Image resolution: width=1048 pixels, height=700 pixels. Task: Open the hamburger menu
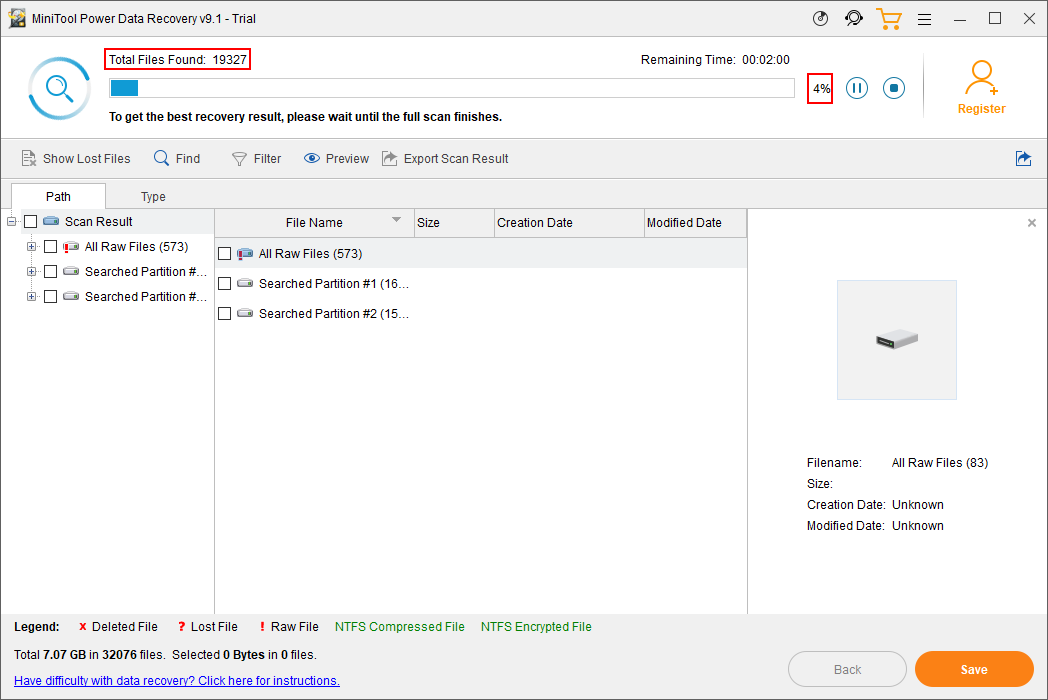coord(924,19)
